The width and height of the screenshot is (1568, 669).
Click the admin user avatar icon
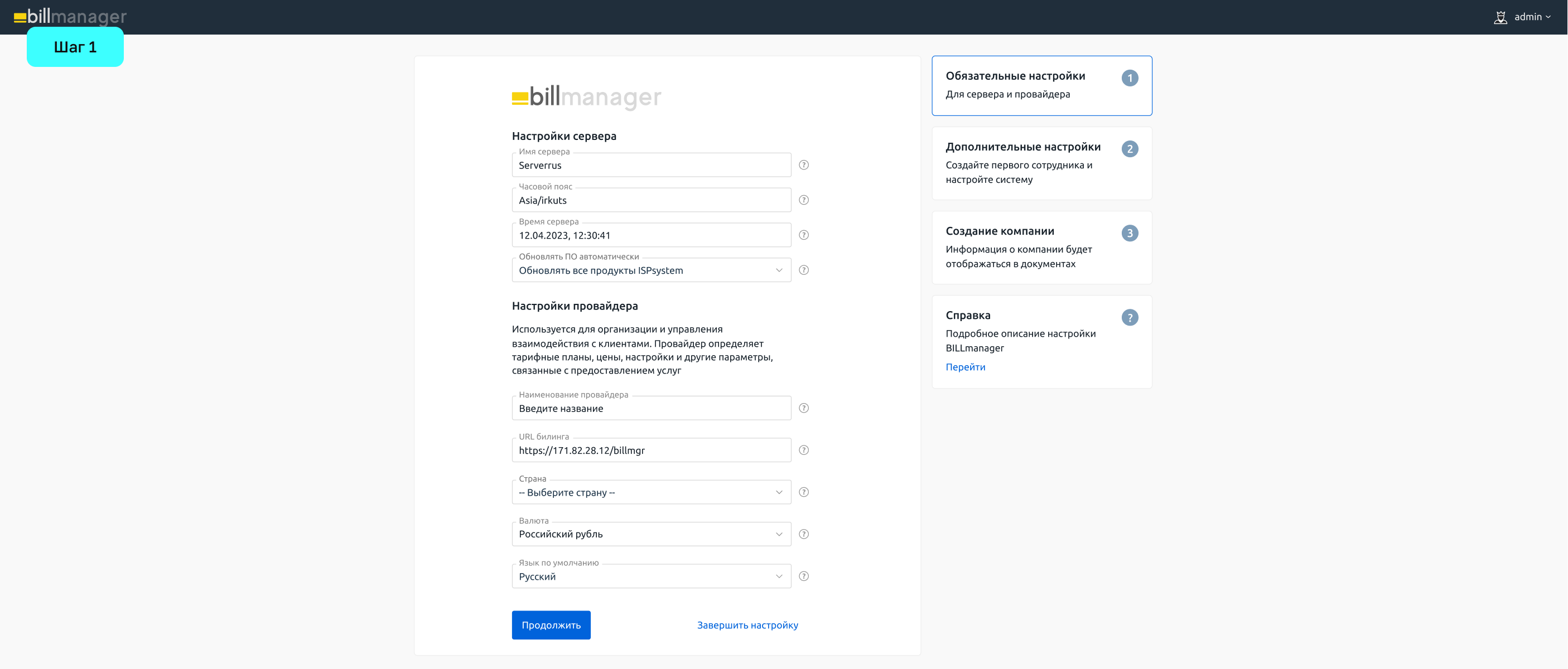(x=1500, y=17)
